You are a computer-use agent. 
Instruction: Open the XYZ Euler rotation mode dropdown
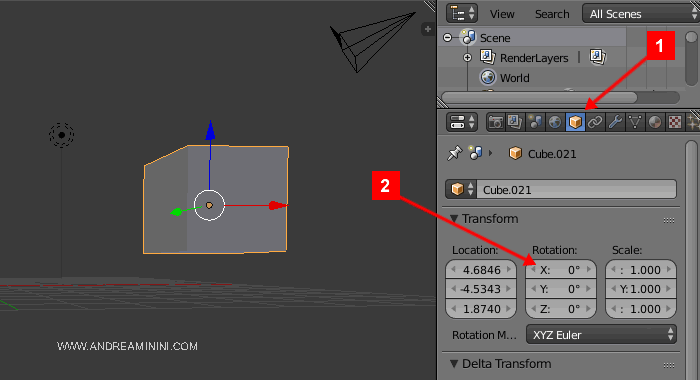pos(601,335)
